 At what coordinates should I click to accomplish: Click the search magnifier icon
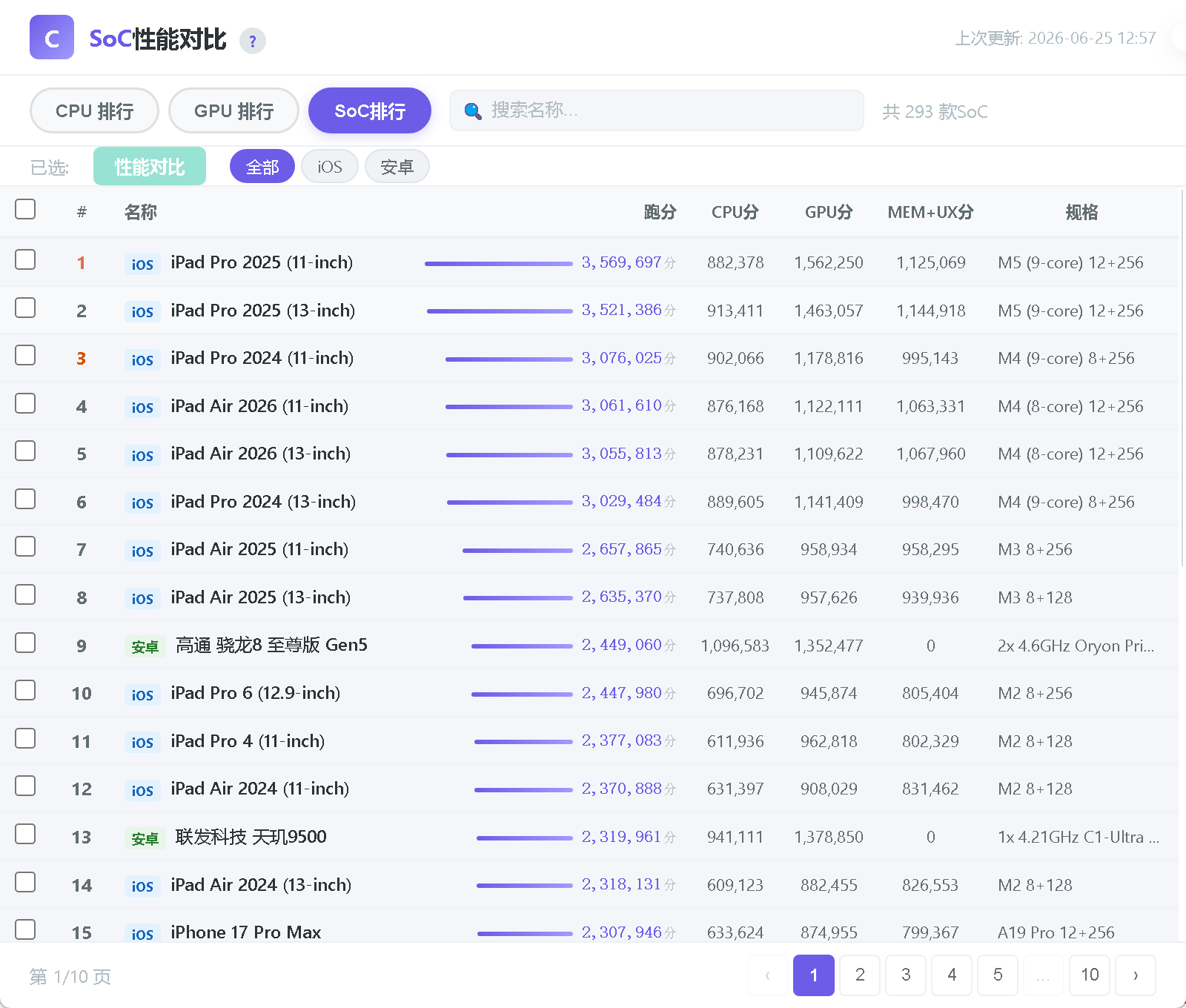coord(472,111)
